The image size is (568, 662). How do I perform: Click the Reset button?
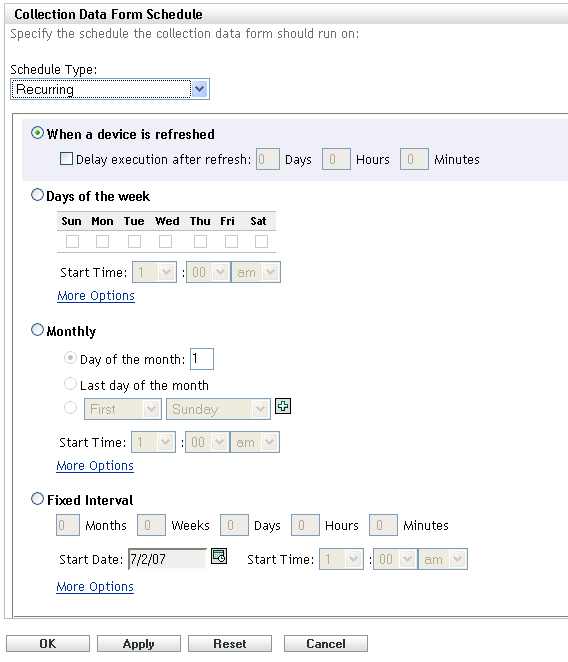(230, 643)
